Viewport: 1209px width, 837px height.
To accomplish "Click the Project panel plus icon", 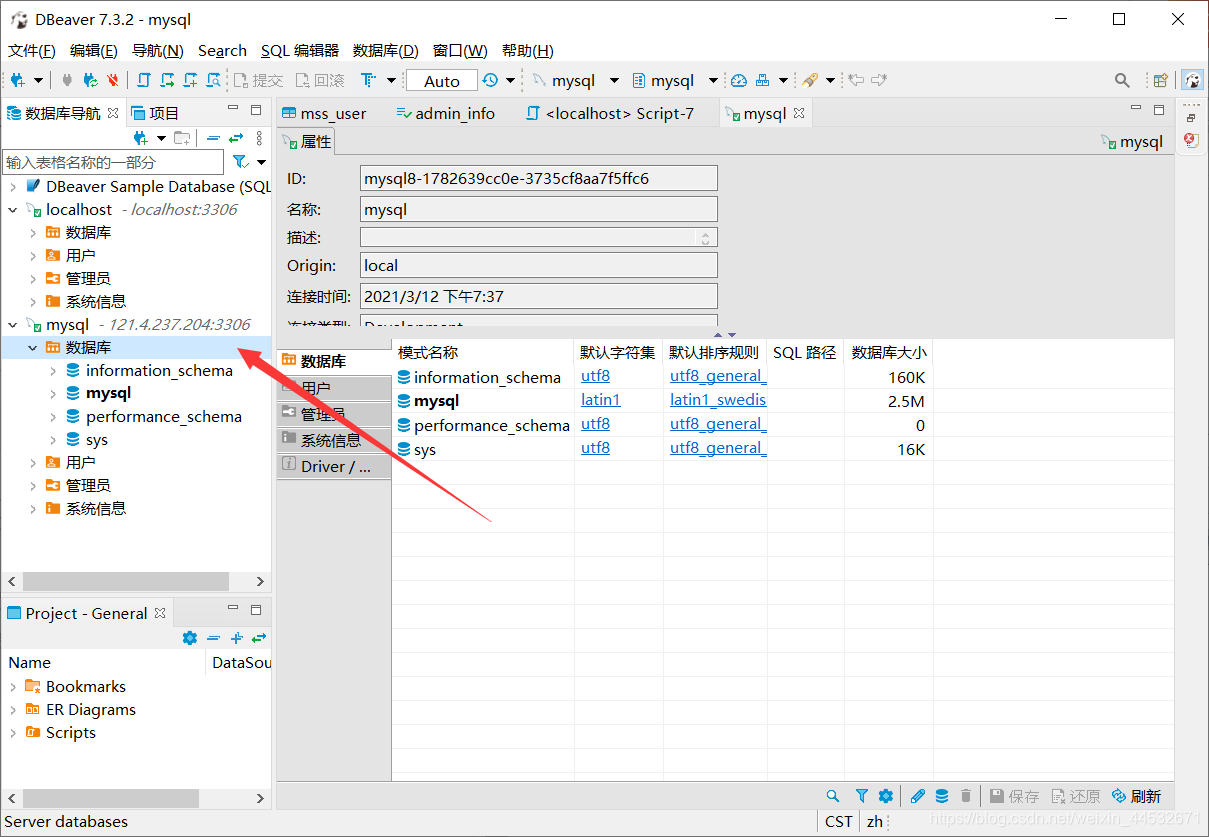I will pos(237,638).
